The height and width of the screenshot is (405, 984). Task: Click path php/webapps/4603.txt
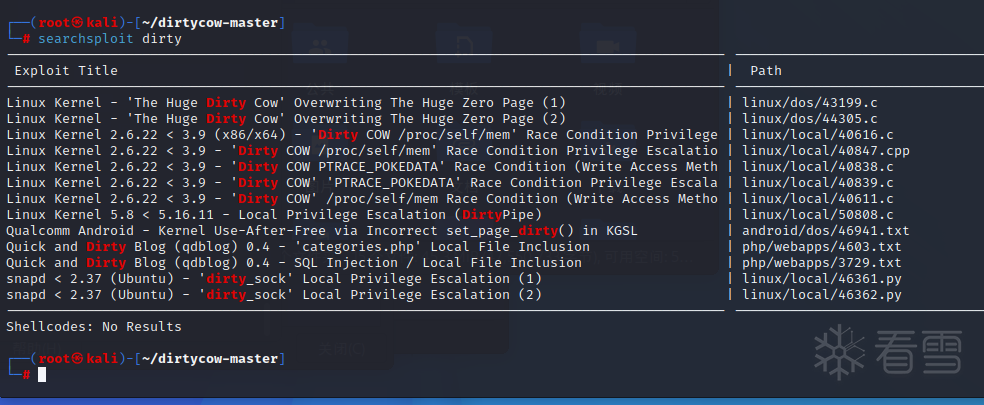(821, 247)
